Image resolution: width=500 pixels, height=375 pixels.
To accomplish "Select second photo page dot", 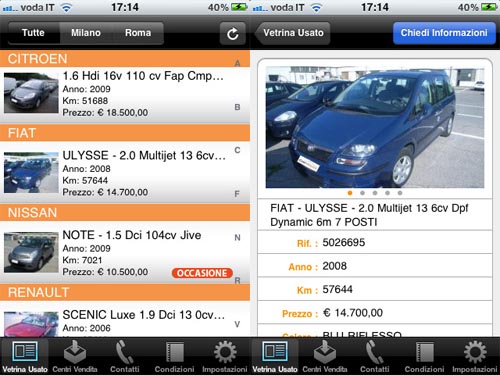I will pyautogui.click(x=362, y=193).
